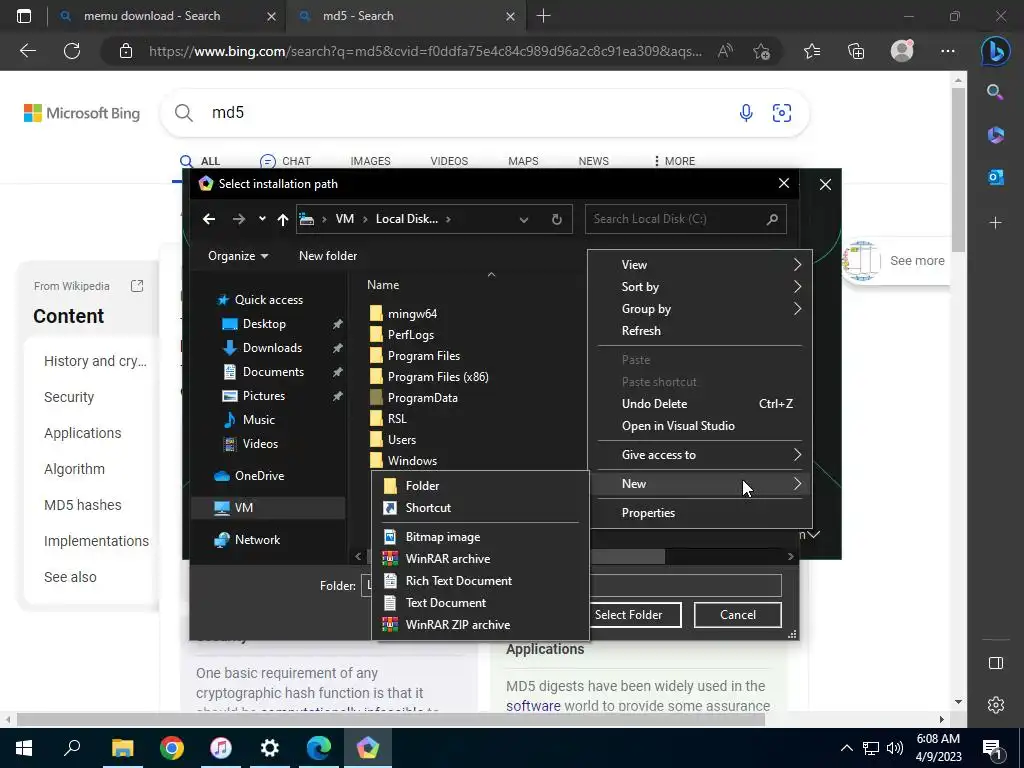Select the Windows folder
The image size is (1024, 768).
point(411,460)
